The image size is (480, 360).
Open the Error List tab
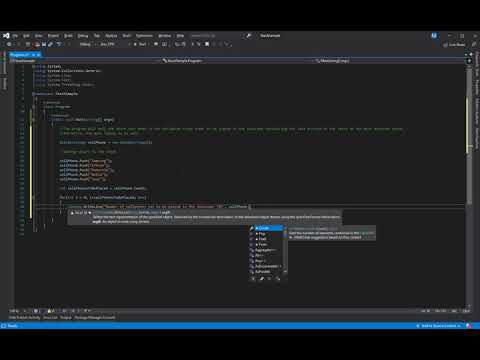click(x=50, y=318)
